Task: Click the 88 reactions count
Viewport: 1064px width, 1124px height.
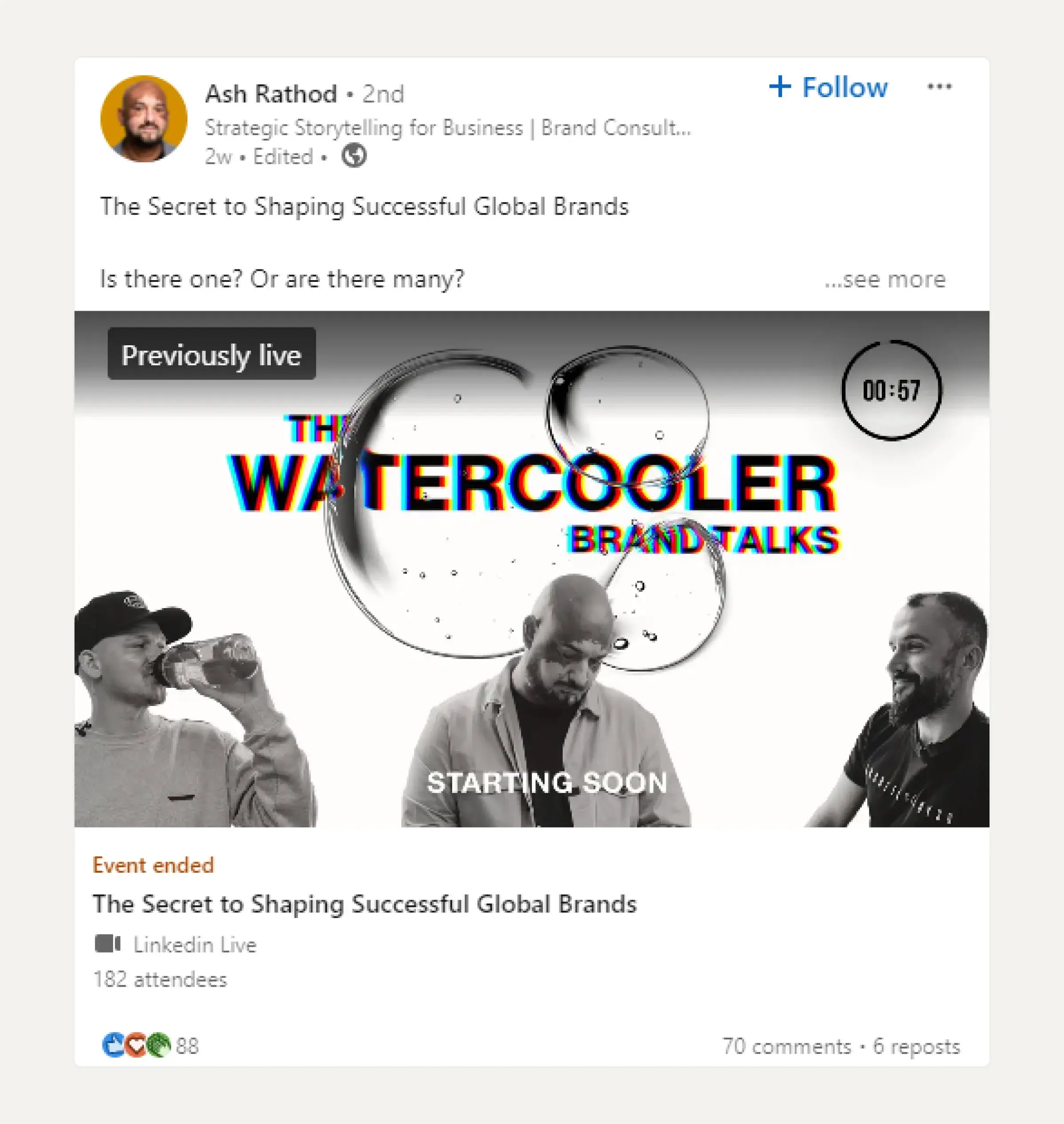Action: point(186,1045)
